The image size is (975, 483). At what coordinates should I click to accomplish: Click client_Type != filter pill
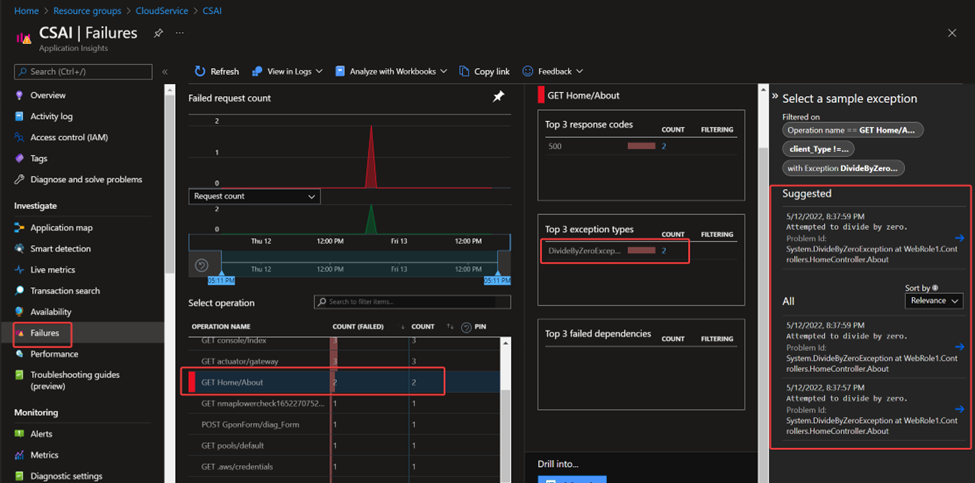pyautogui.click(x=818, y=149)
